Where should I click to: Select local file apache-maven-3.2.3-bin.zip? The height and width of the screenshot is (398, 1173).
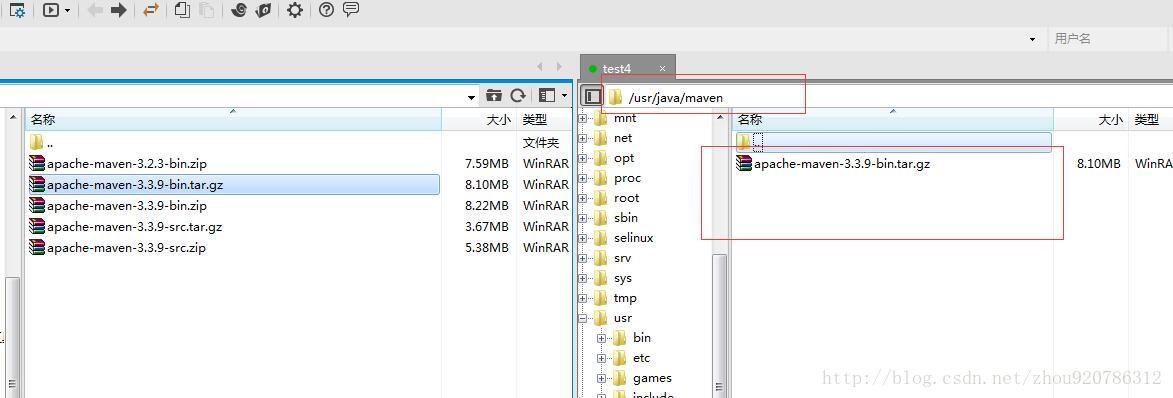pos(233,163)
